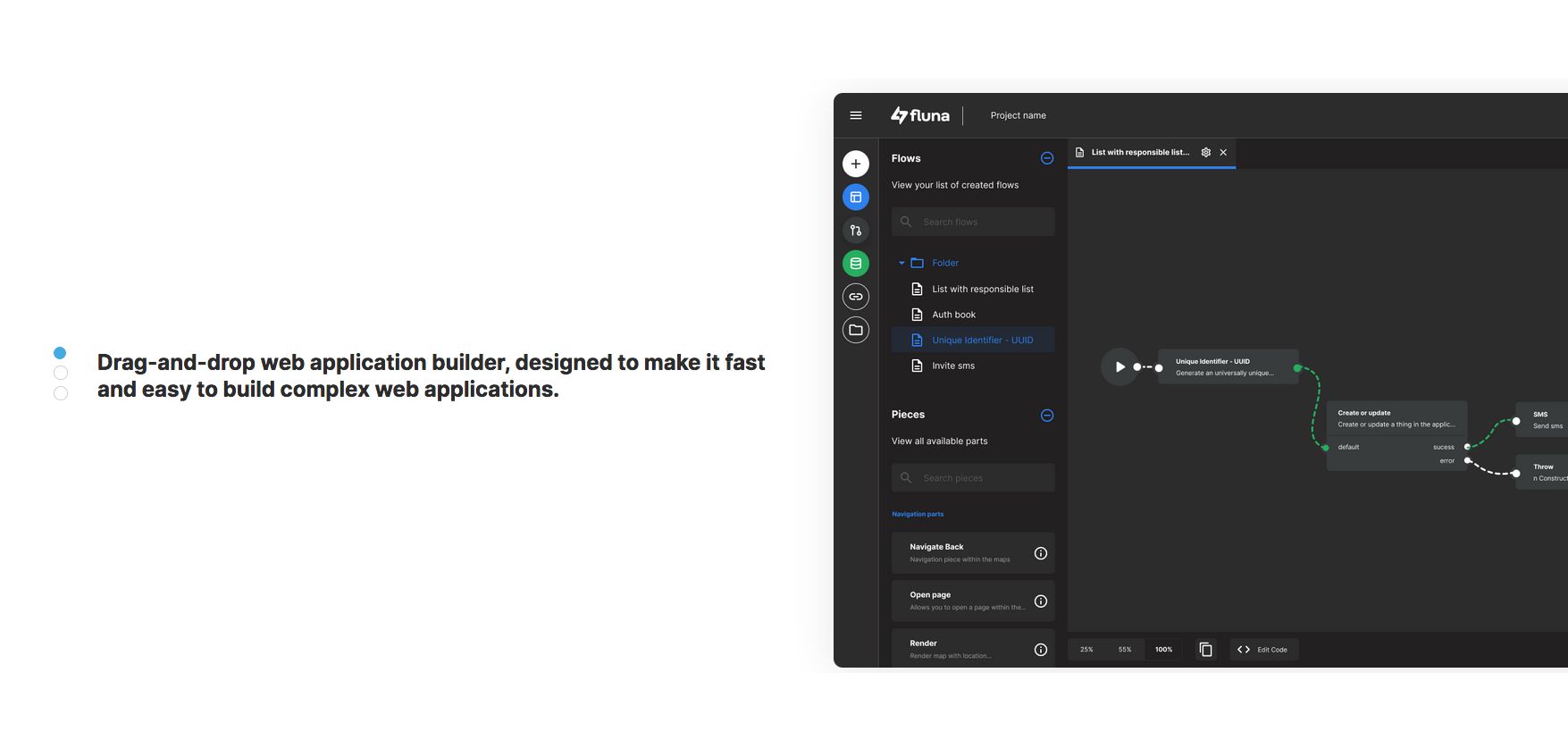Select the first blue slide indicator dot

(x=60, y=353)
